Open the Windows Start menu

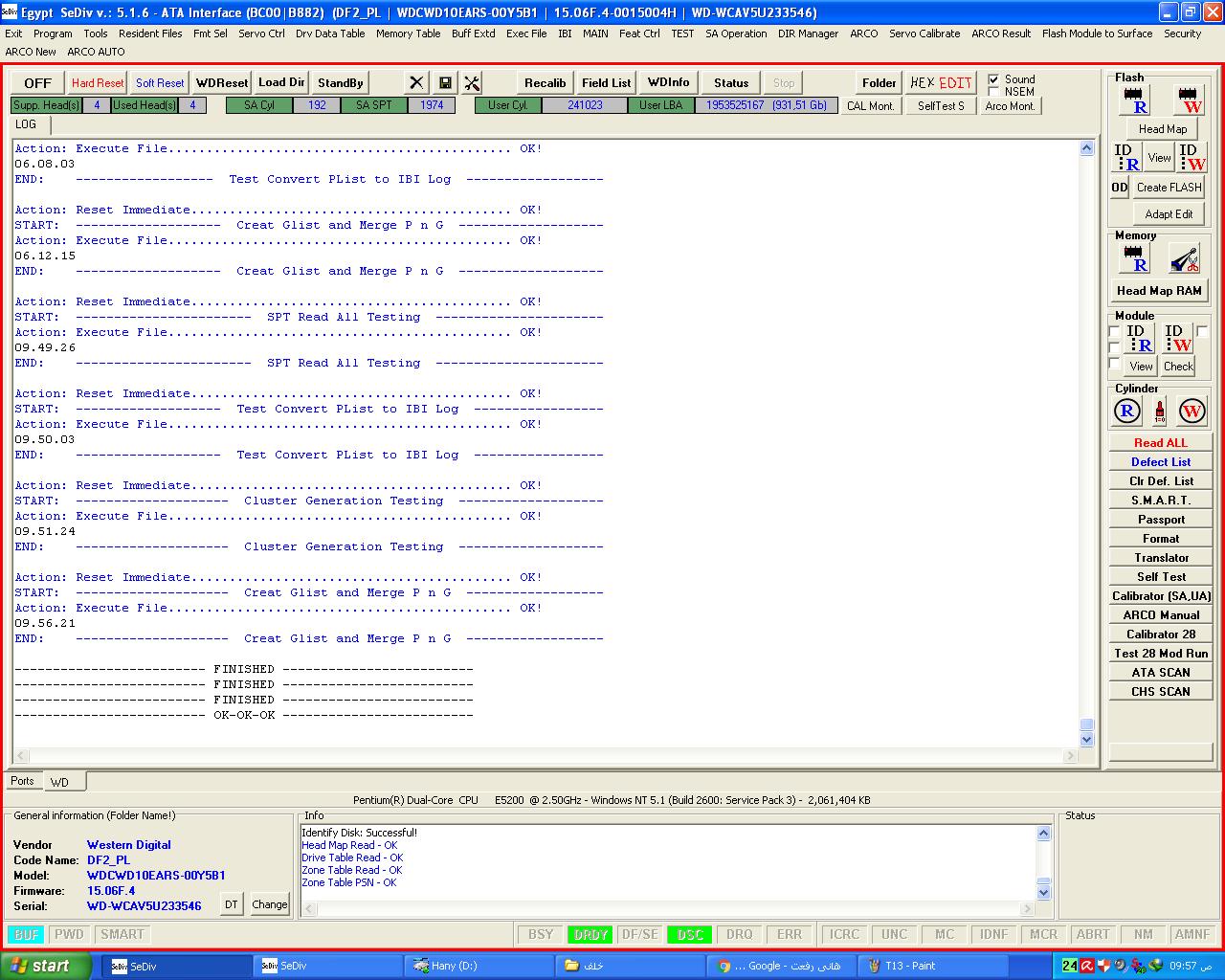46,966
